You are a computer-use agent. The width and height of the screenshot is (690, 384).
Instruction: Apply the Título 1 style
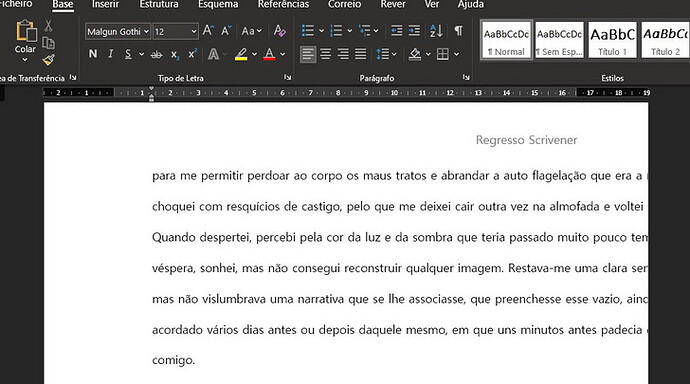coord(612,40)
